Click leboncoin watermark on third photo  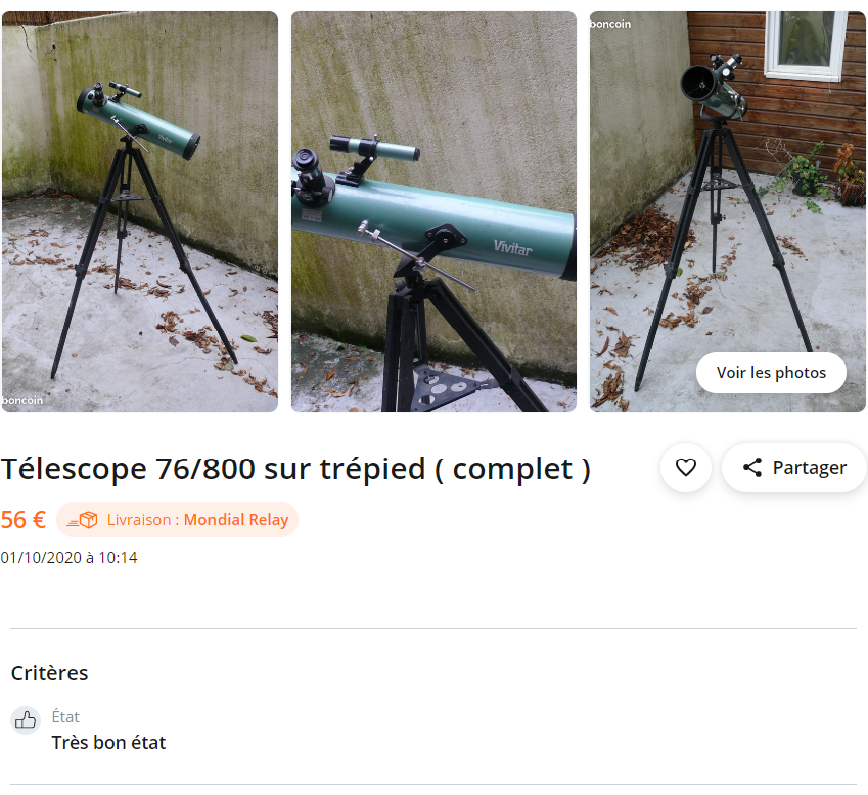(610, 24)
